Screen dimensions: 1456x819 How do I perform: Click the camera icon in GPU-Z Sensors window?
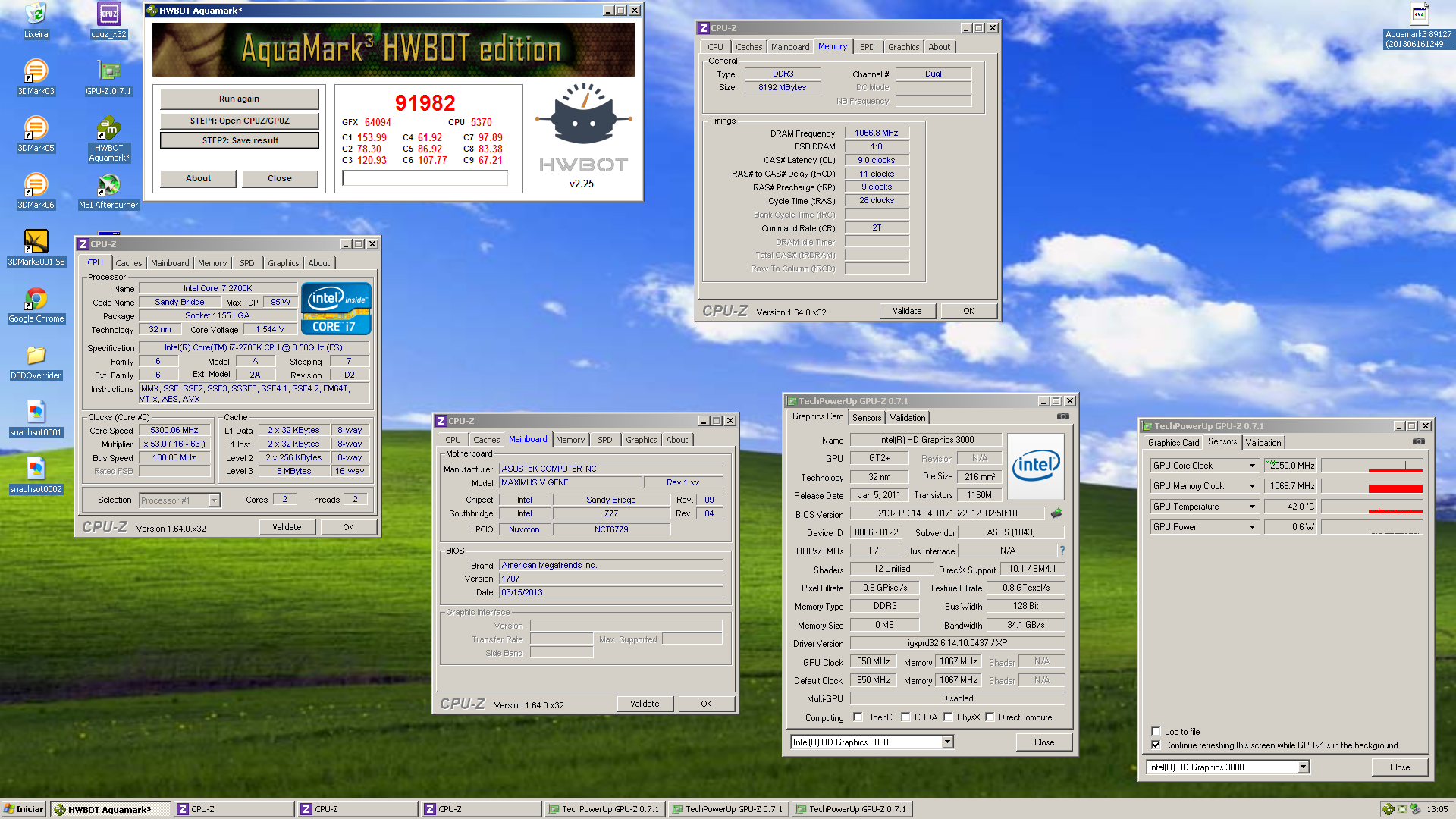click(1419, 441)
